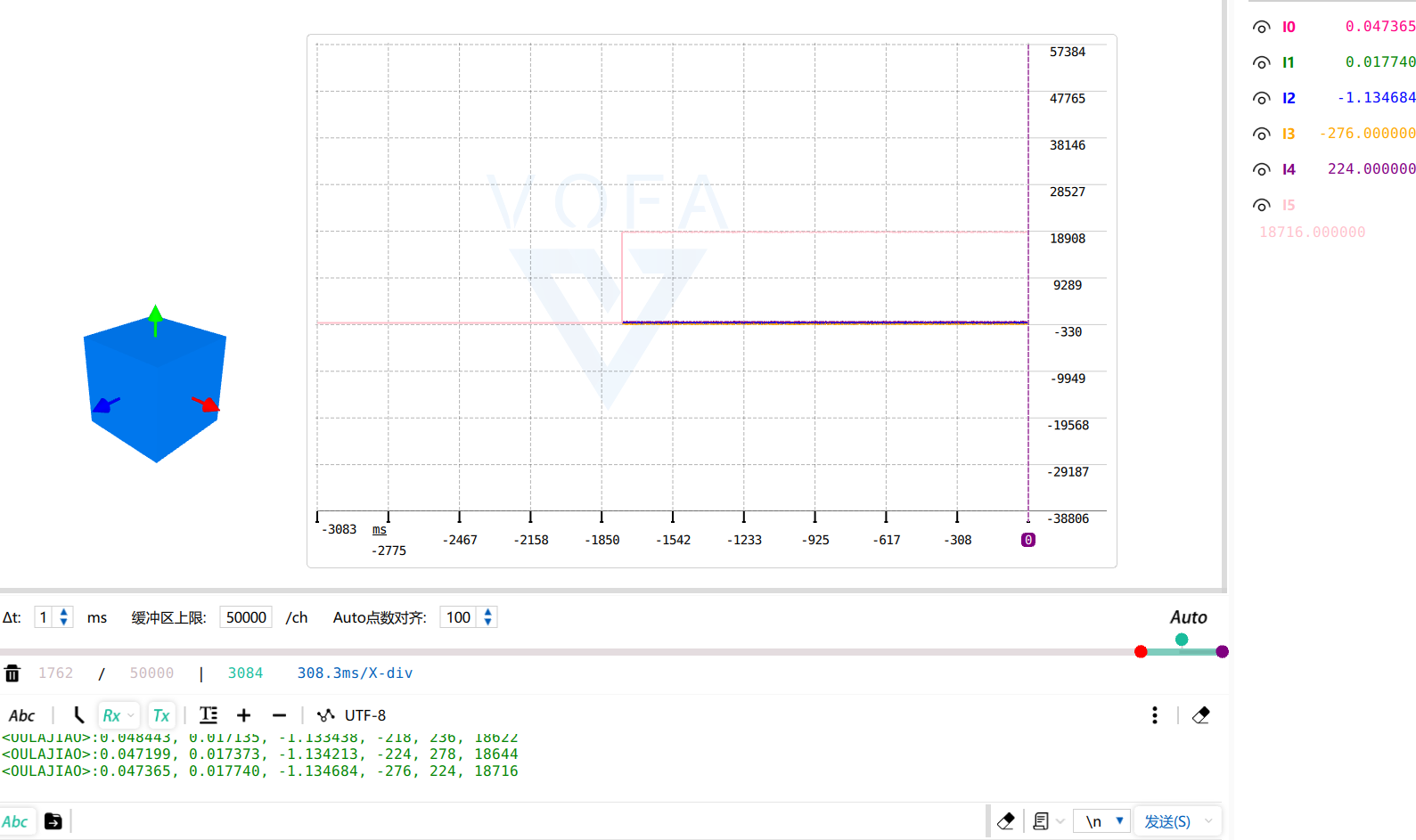Click the send file folder icon
This screenshot has width=1416, height=840.
pyautogui.click(x=53, y=821)
